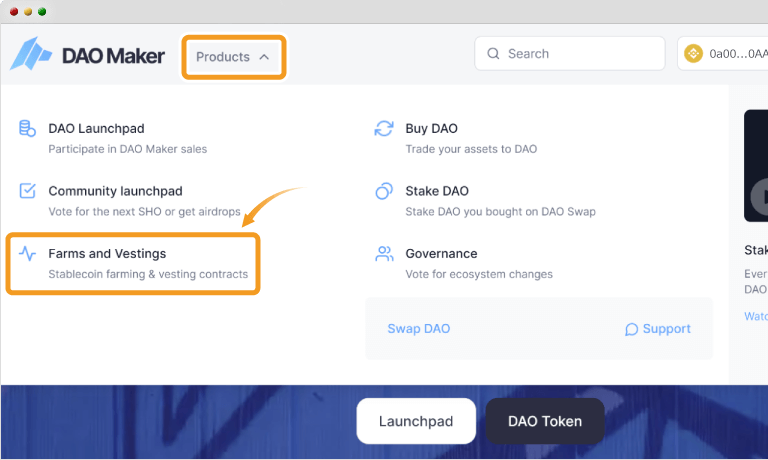Viewport: 768px width, 460px height.
Task: Open Governance menu item
Action: (441, 254)
